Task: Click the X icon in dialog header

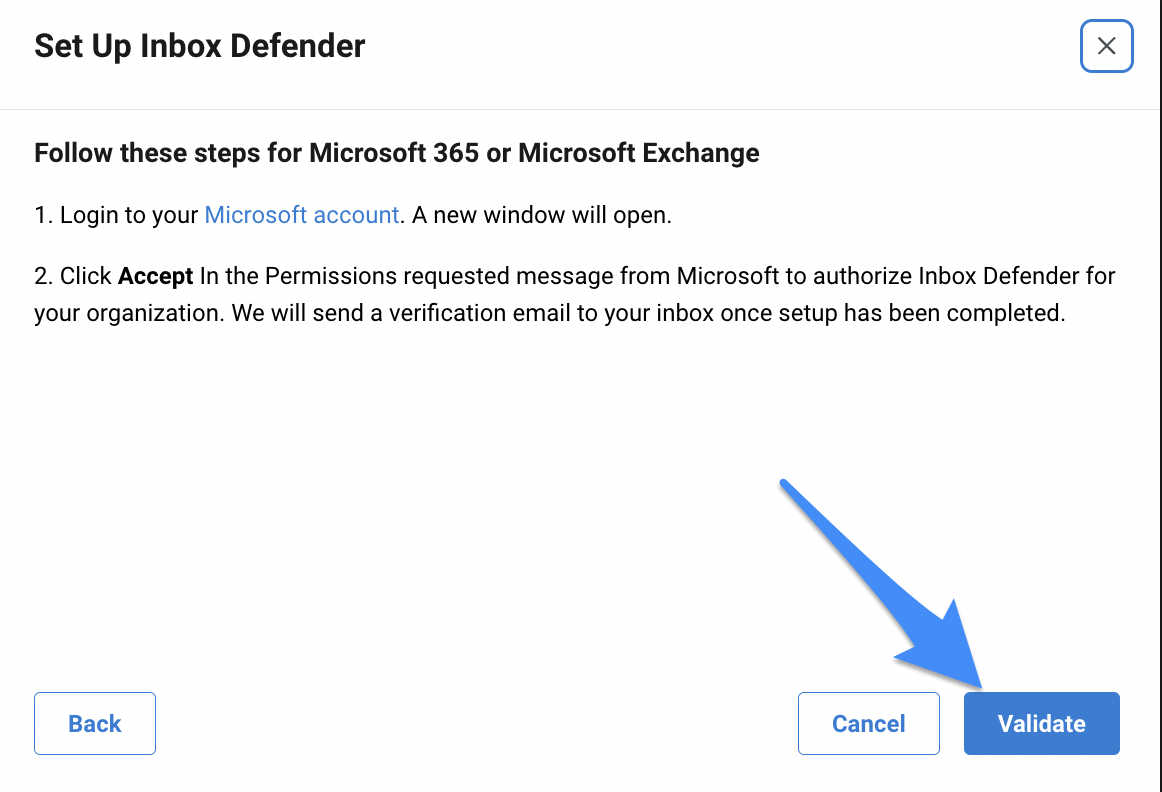Action: 1106,46
